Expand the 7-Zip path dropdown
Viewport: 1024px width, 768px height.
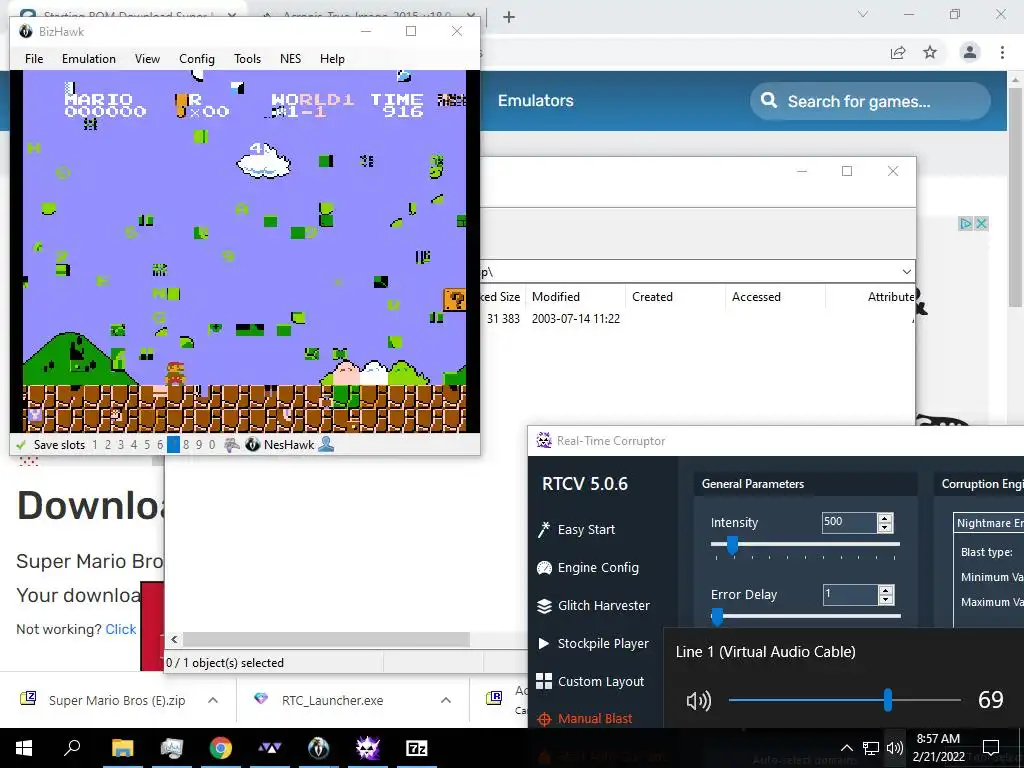[906, 272]
